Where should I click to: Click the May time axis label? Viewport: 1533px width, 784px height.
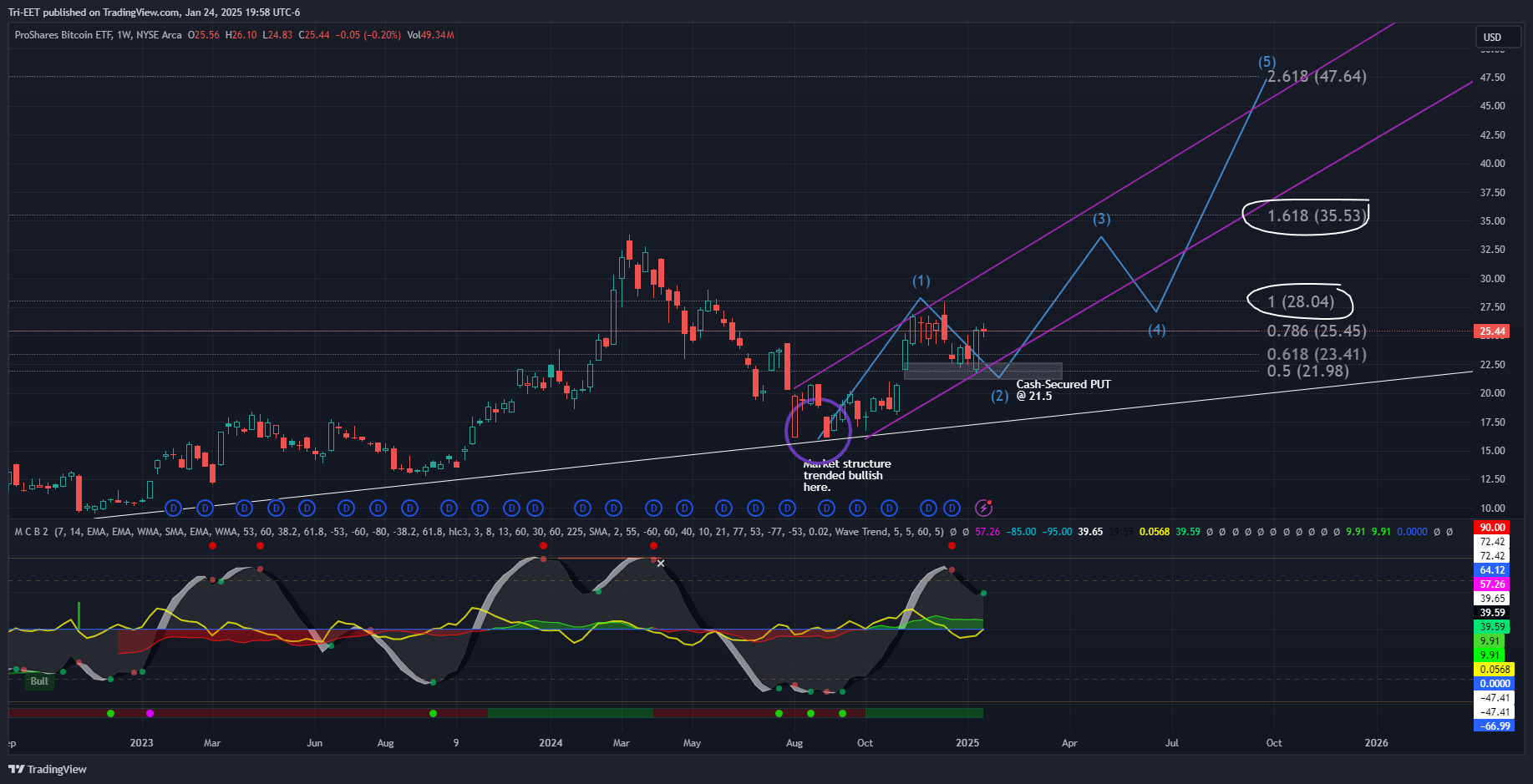tap(692, 743)
